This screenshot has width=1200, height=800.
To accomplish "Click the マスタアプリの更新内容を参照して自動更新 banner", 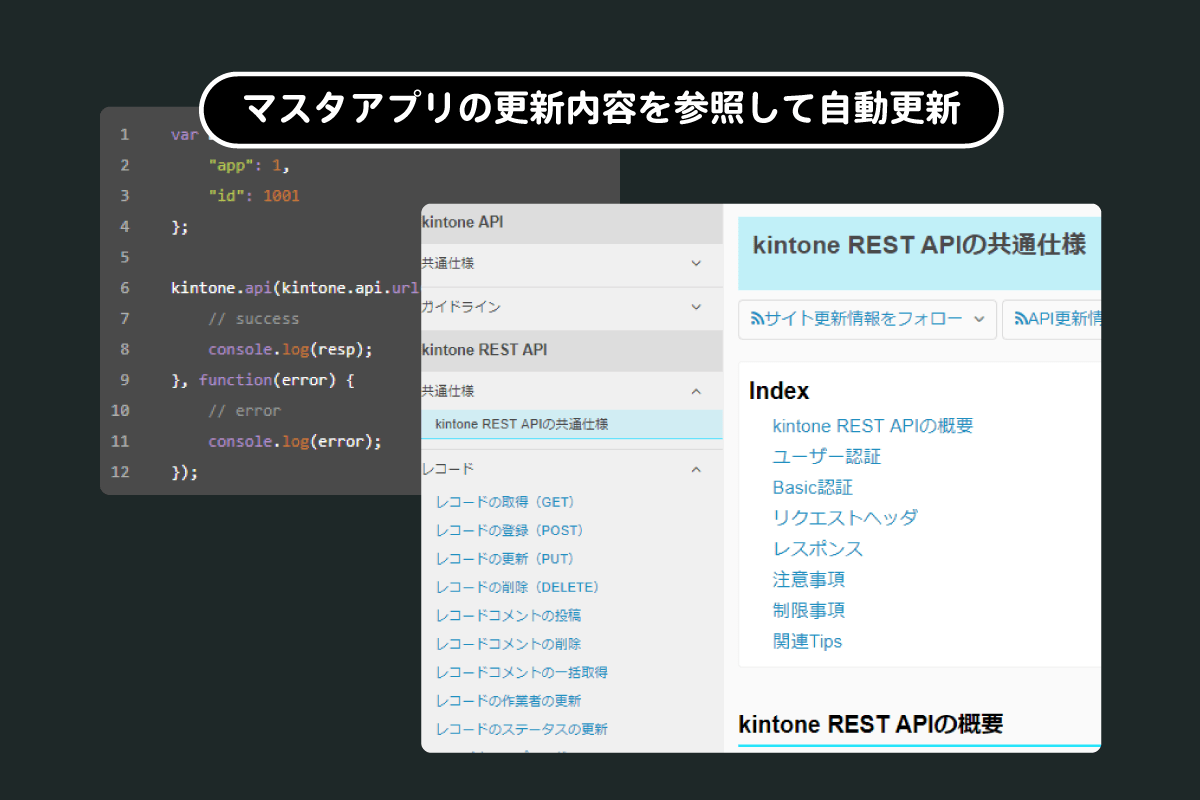I will point(601,110).
